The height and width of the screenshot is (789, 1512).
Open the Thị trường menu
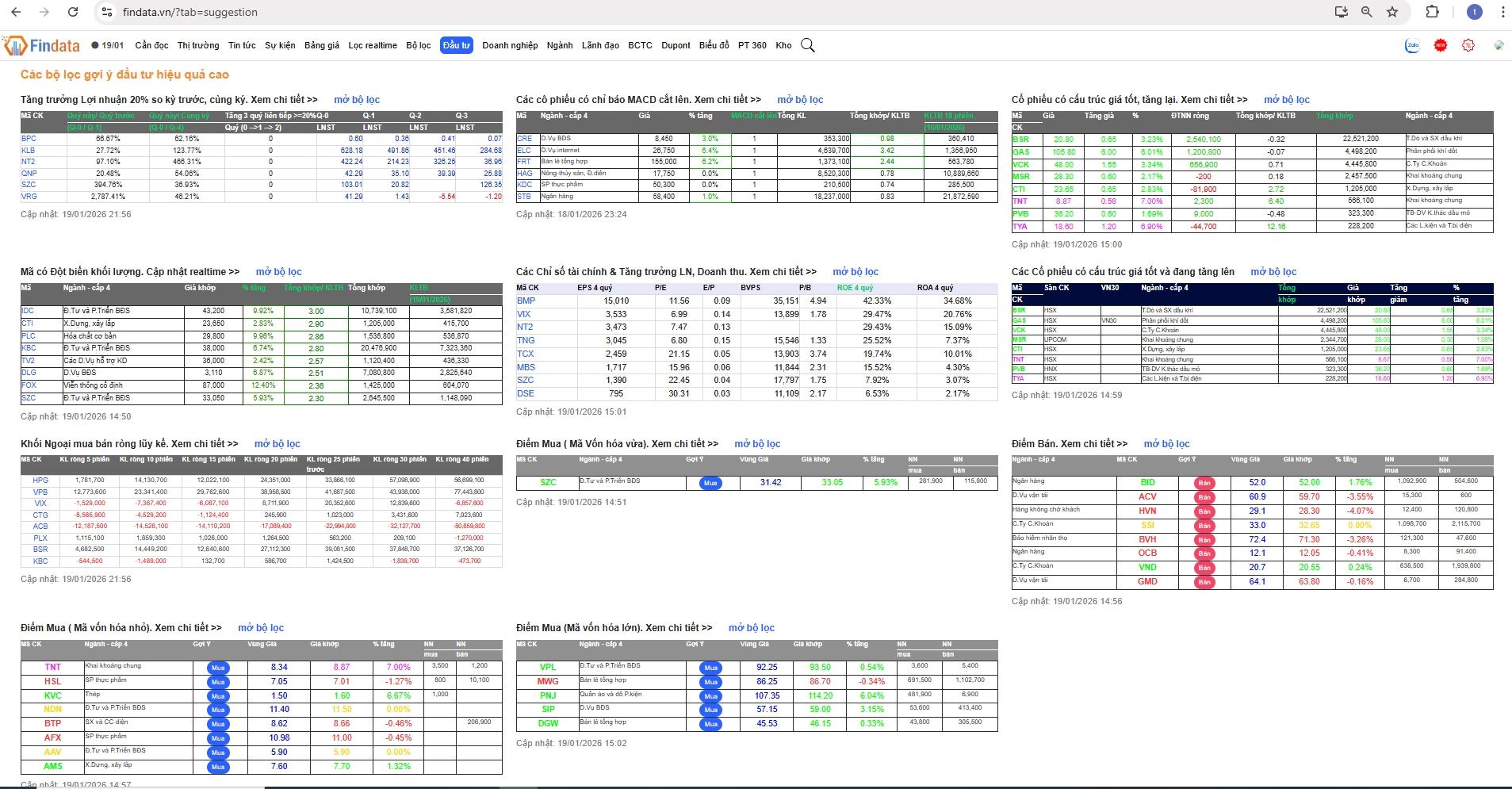tap(198, 45)
